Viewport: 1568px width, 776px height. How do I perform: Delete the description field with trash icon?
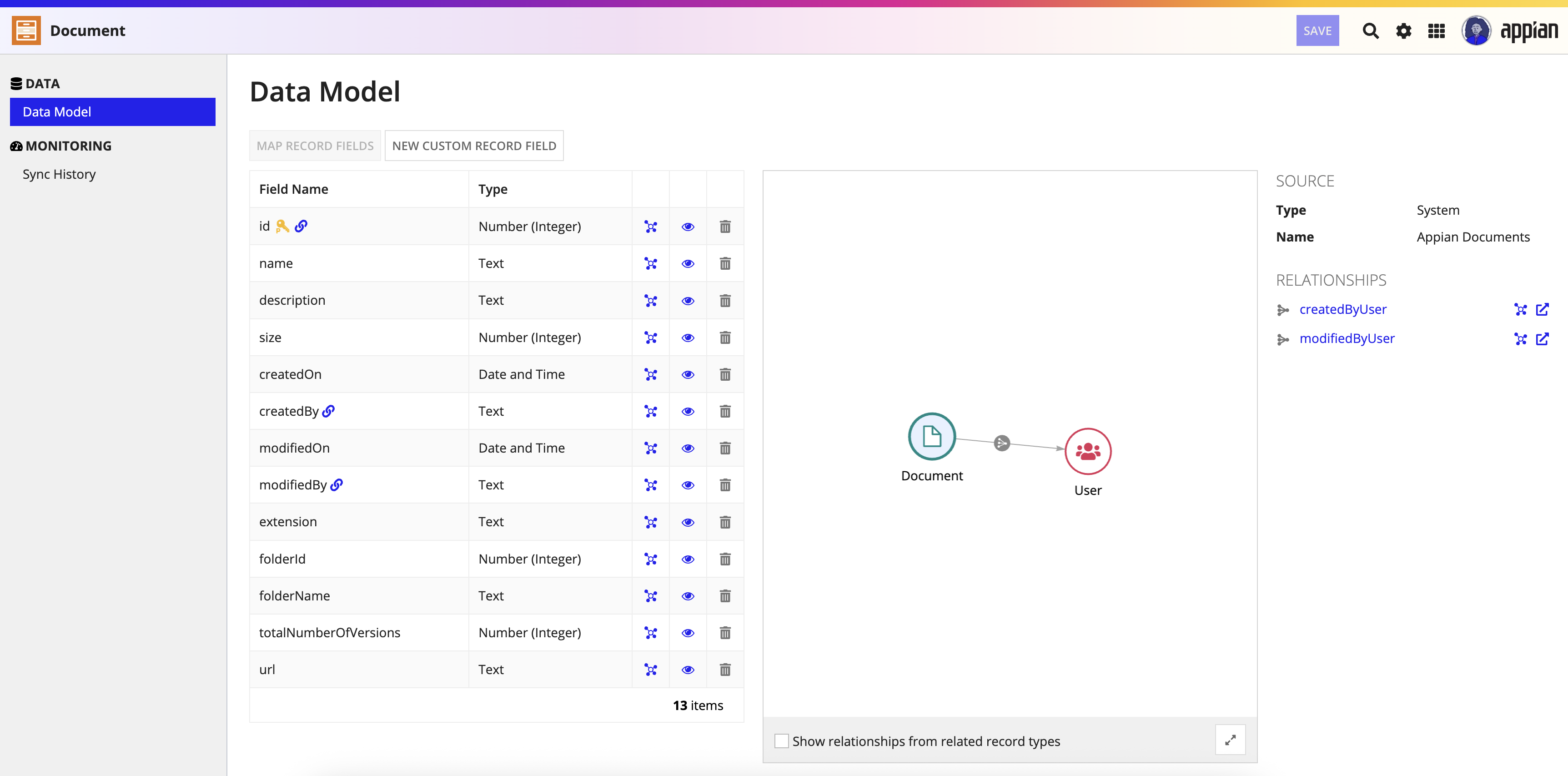(x=725, y=301)
